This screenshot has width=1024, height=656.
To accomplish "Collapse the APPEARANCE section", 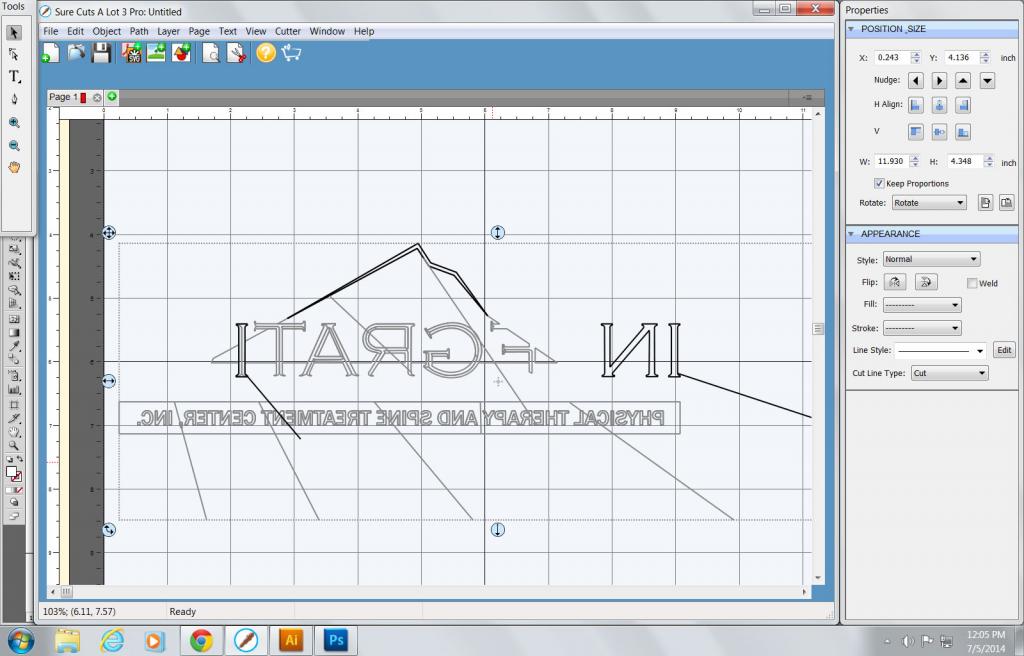I will pyautogui.click(x=851, y=234).
